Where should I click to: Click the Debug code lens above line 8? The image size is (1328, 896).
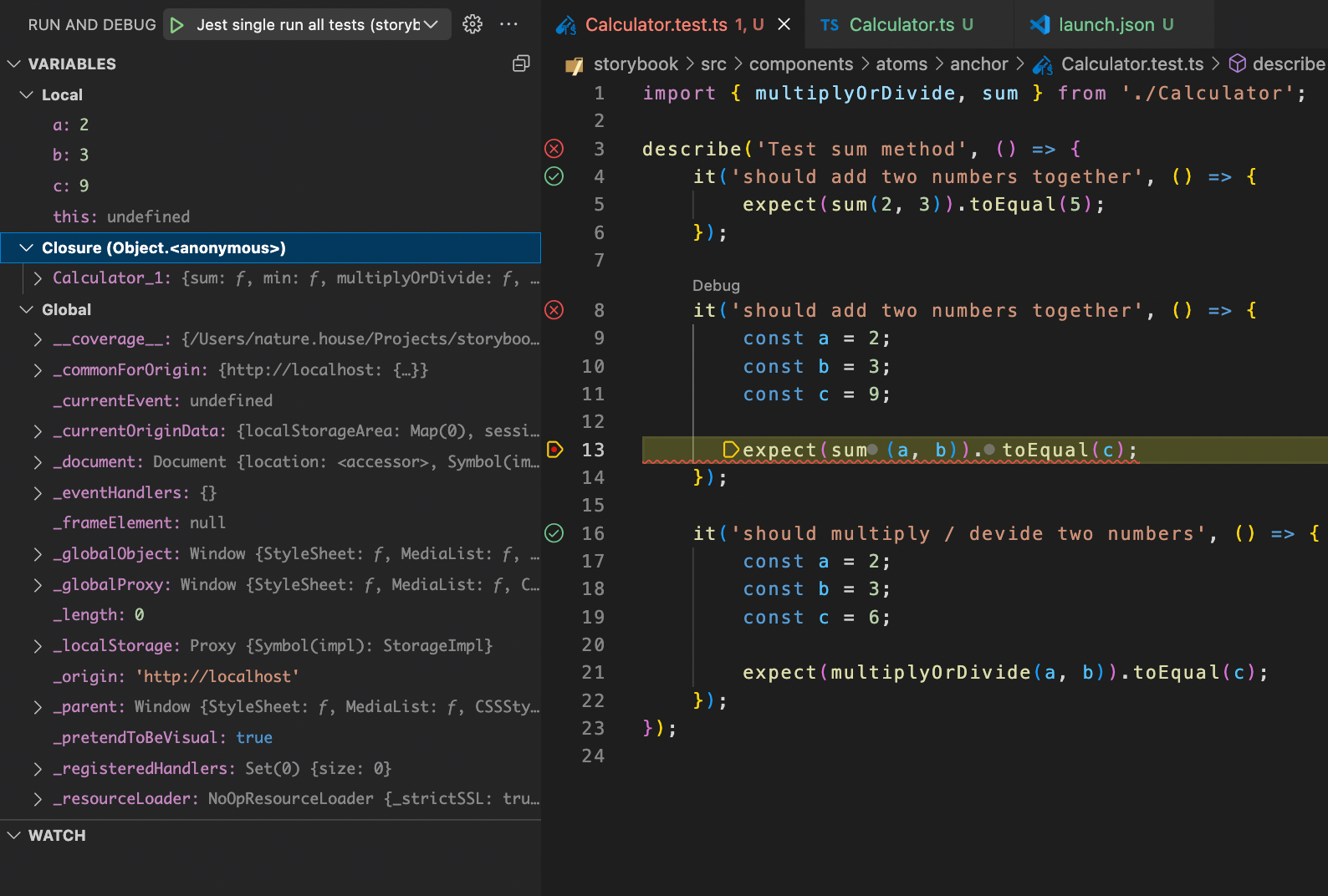[716, 285]
